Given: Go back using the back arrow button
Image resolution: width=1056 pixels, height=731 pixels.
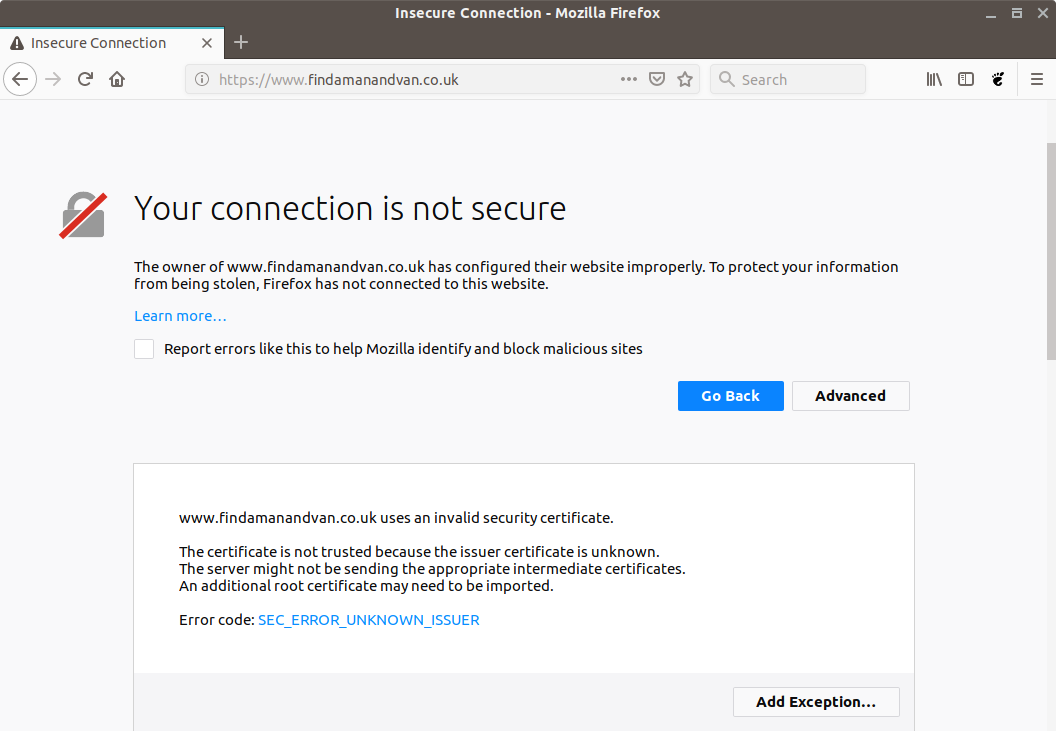Looking at the screenshot, I should 20,80.
